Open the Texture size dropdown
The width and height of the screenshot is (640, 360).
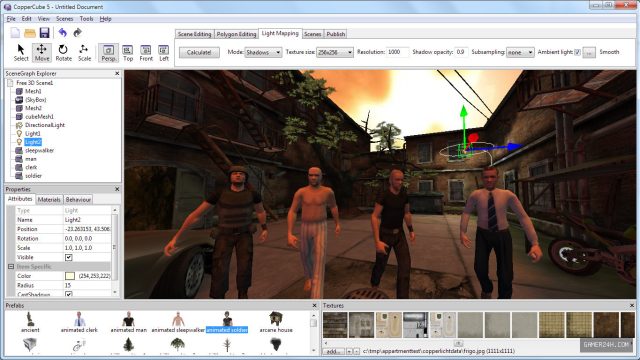coord(335,52)
